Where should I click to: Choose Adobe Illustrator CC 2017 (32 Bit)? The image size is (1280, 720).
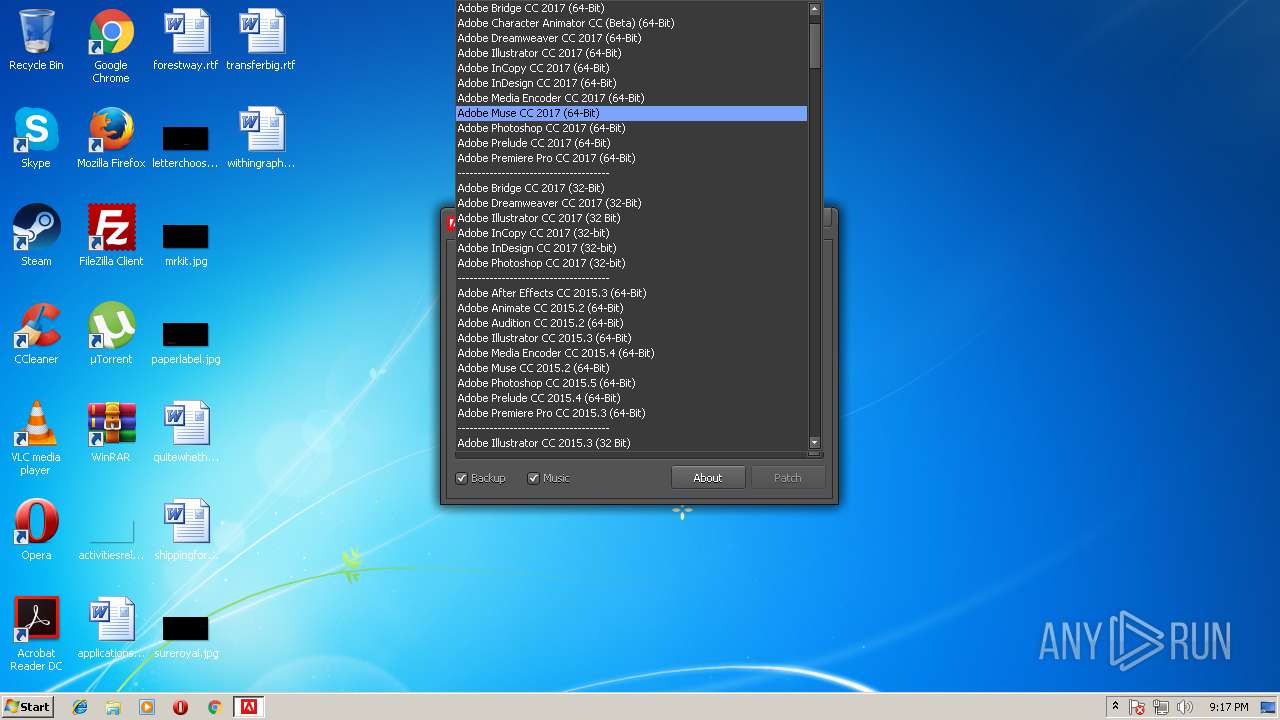[x=631, y=218]
